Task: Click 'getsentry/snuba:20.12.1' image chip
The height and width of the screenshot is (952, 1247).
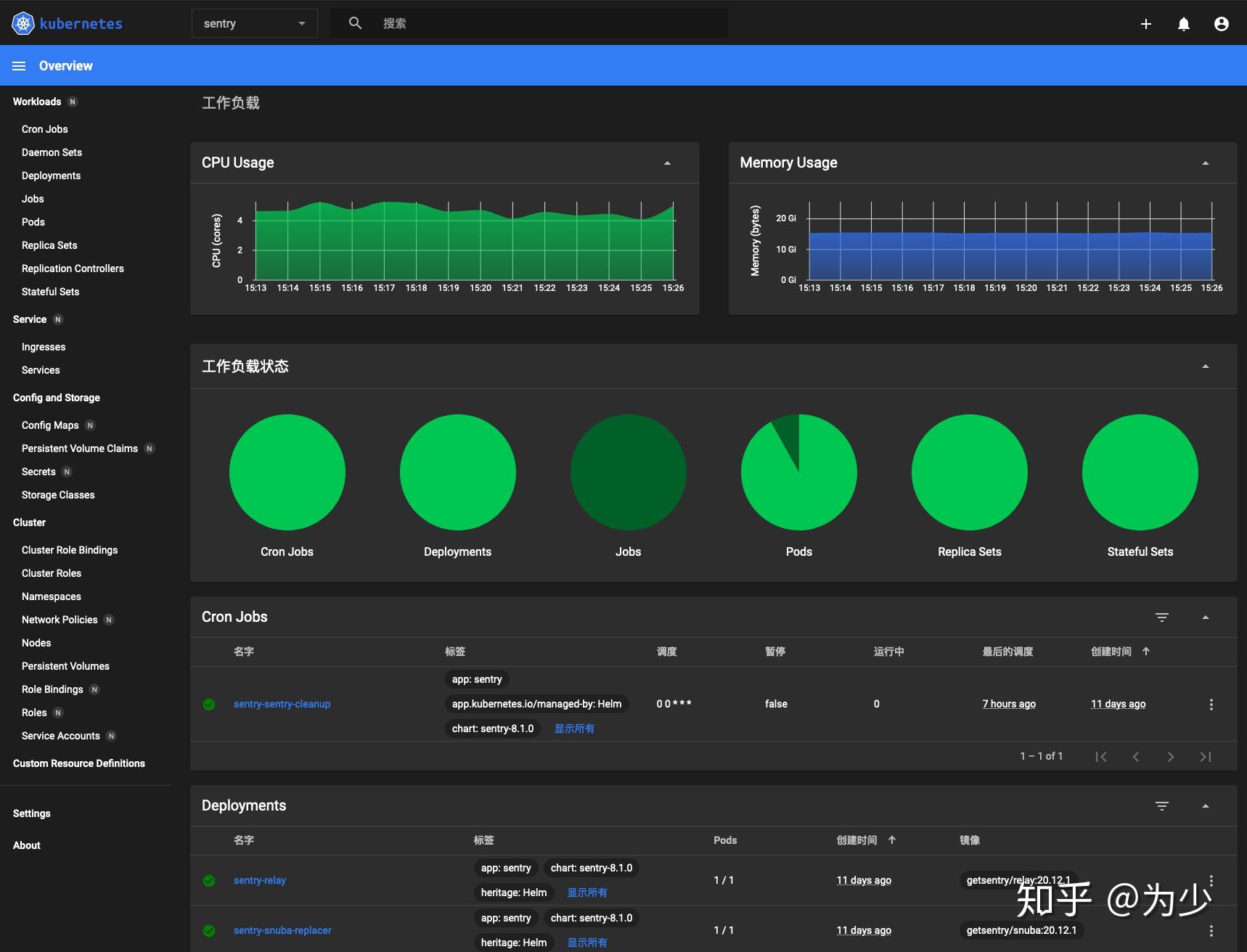Action: click(x=1021, y=930)
